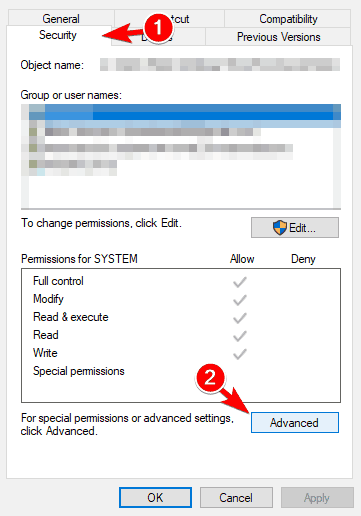Open the General tab
The image size is (361, 516).
(x=61, y=18)
